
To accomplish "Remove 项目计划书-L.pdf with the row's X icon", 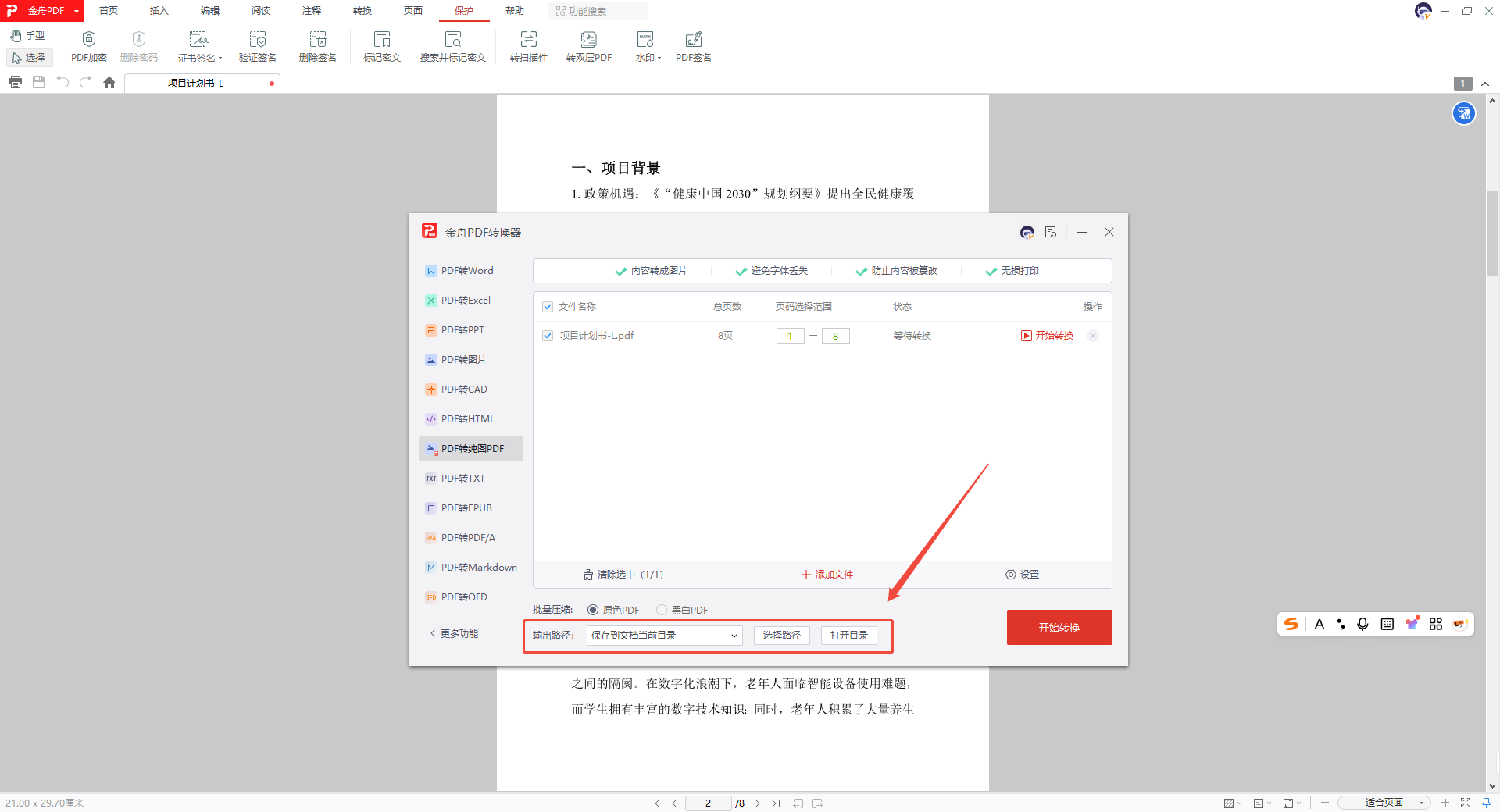I will tap(1093, 336).
